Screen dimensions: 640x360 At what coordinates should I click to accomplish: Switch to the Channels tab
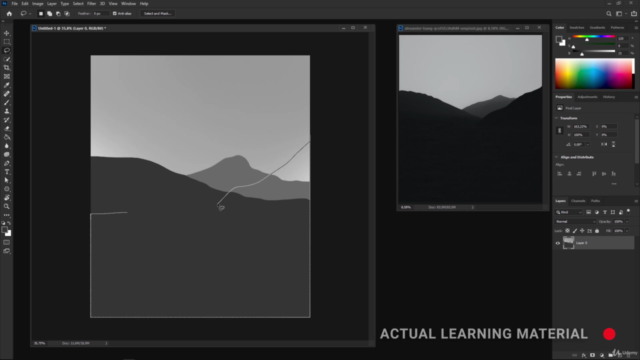578,201
